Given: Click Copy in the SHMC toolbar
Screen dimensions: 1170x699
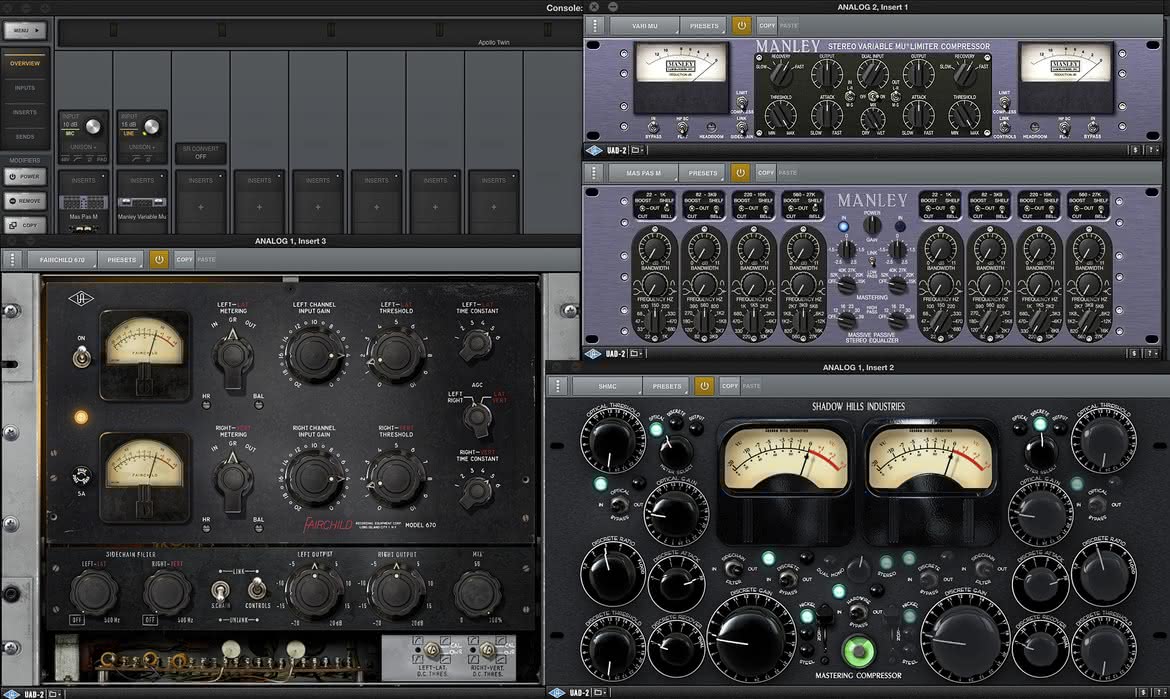Looking at the screenshot, I should [x=730, y=386].
